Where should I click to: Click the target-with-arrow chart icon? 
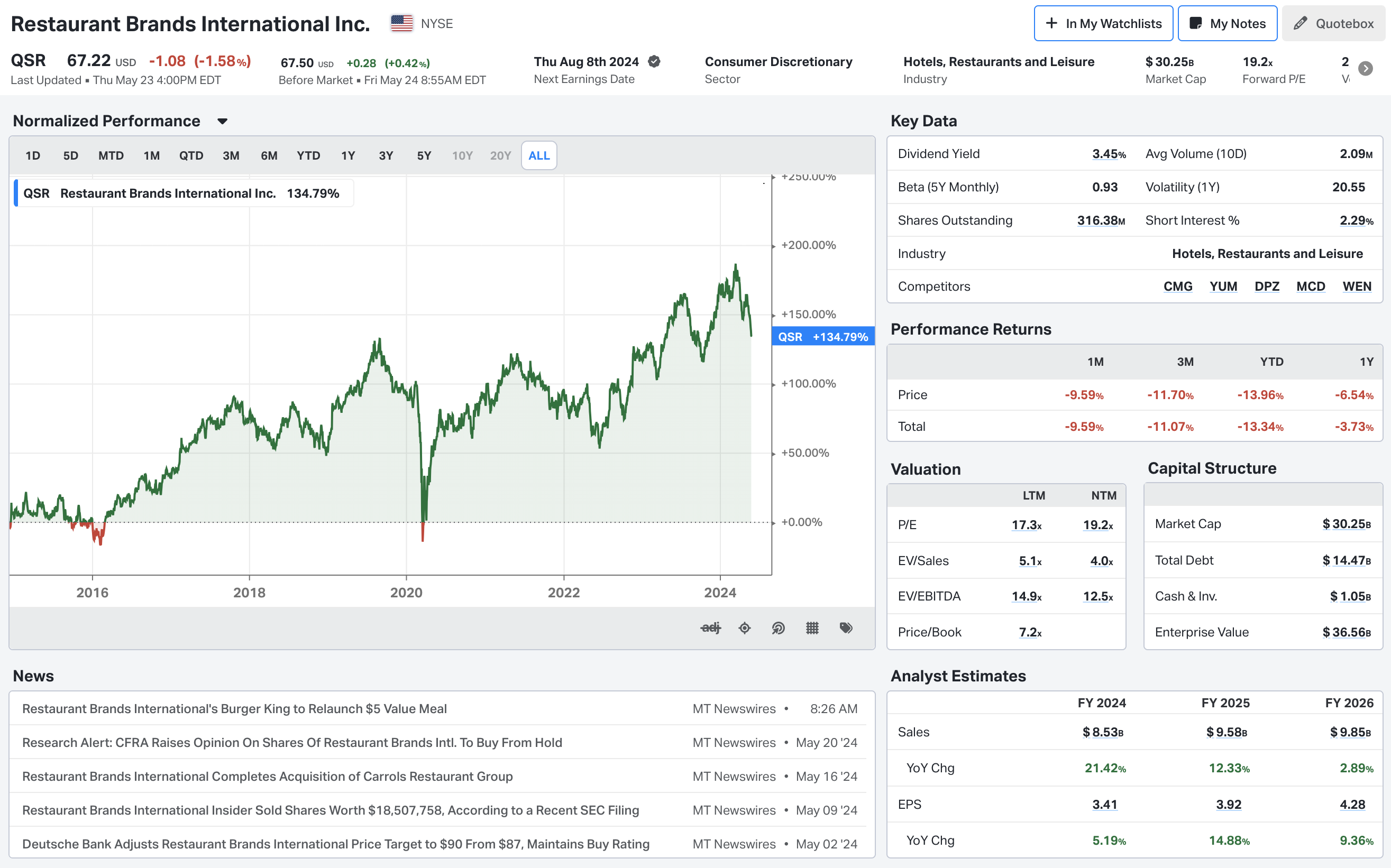click(778, 627)
